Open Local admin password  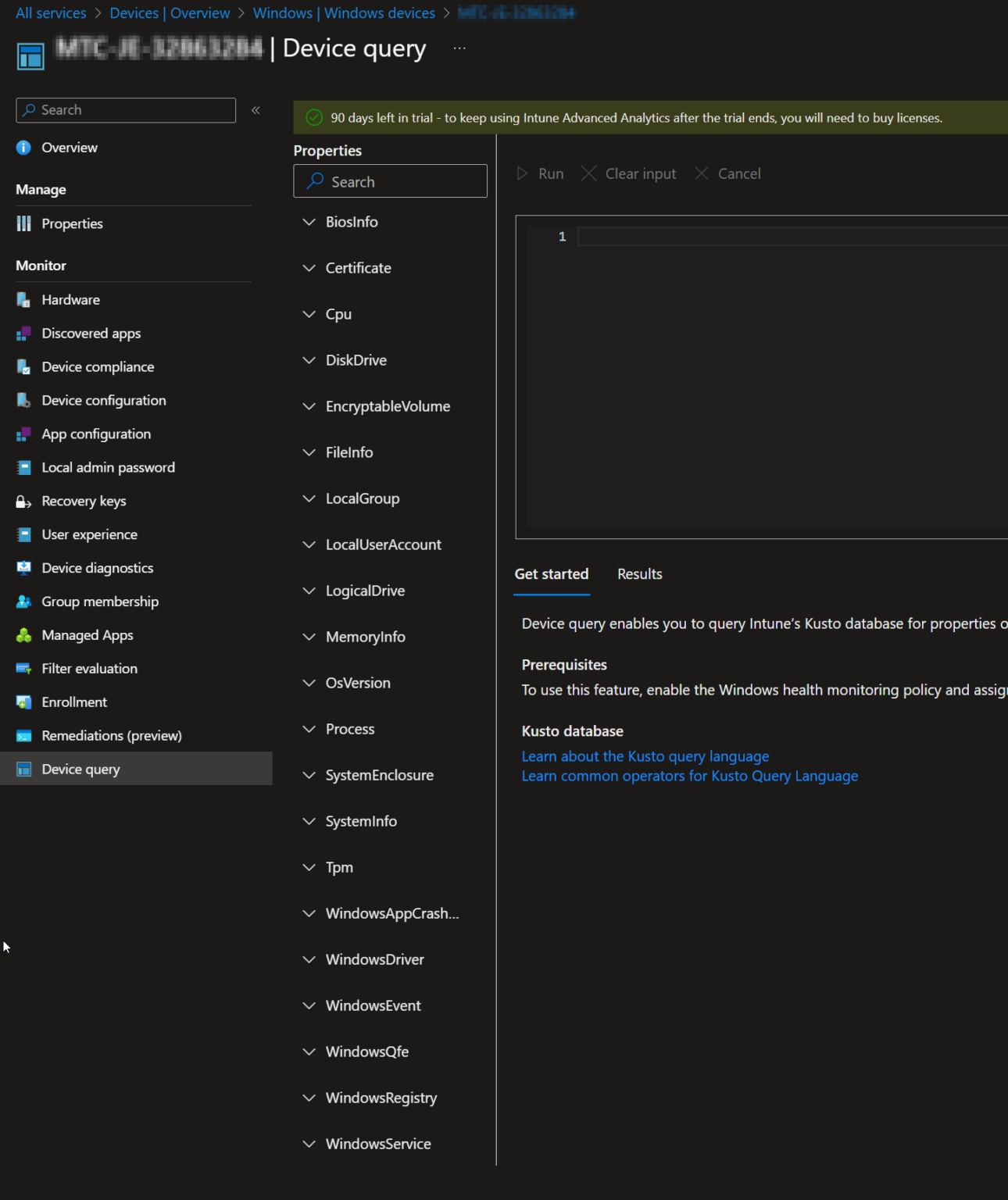(x=108, y=467)
